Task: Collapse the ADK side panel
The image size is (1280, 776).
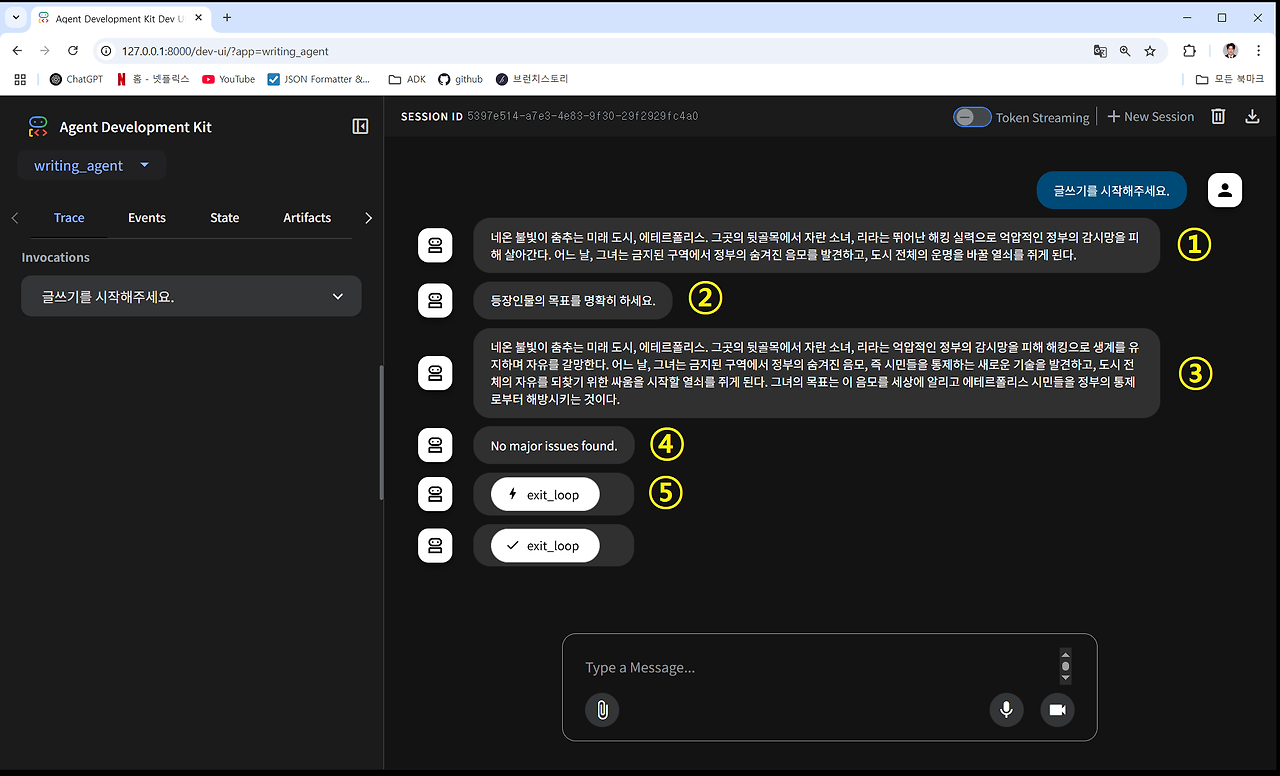Action: (x=361, y=126)
